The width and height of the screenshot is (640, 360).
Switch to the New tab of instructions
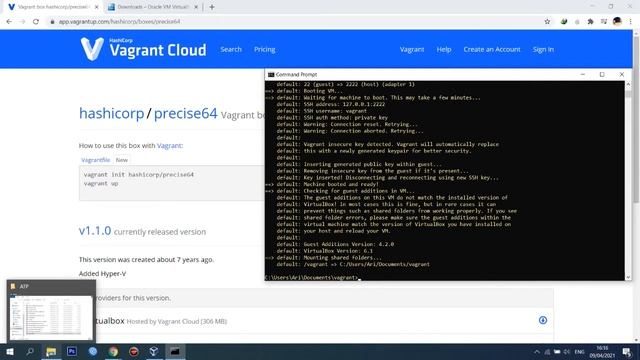[122, 160]
